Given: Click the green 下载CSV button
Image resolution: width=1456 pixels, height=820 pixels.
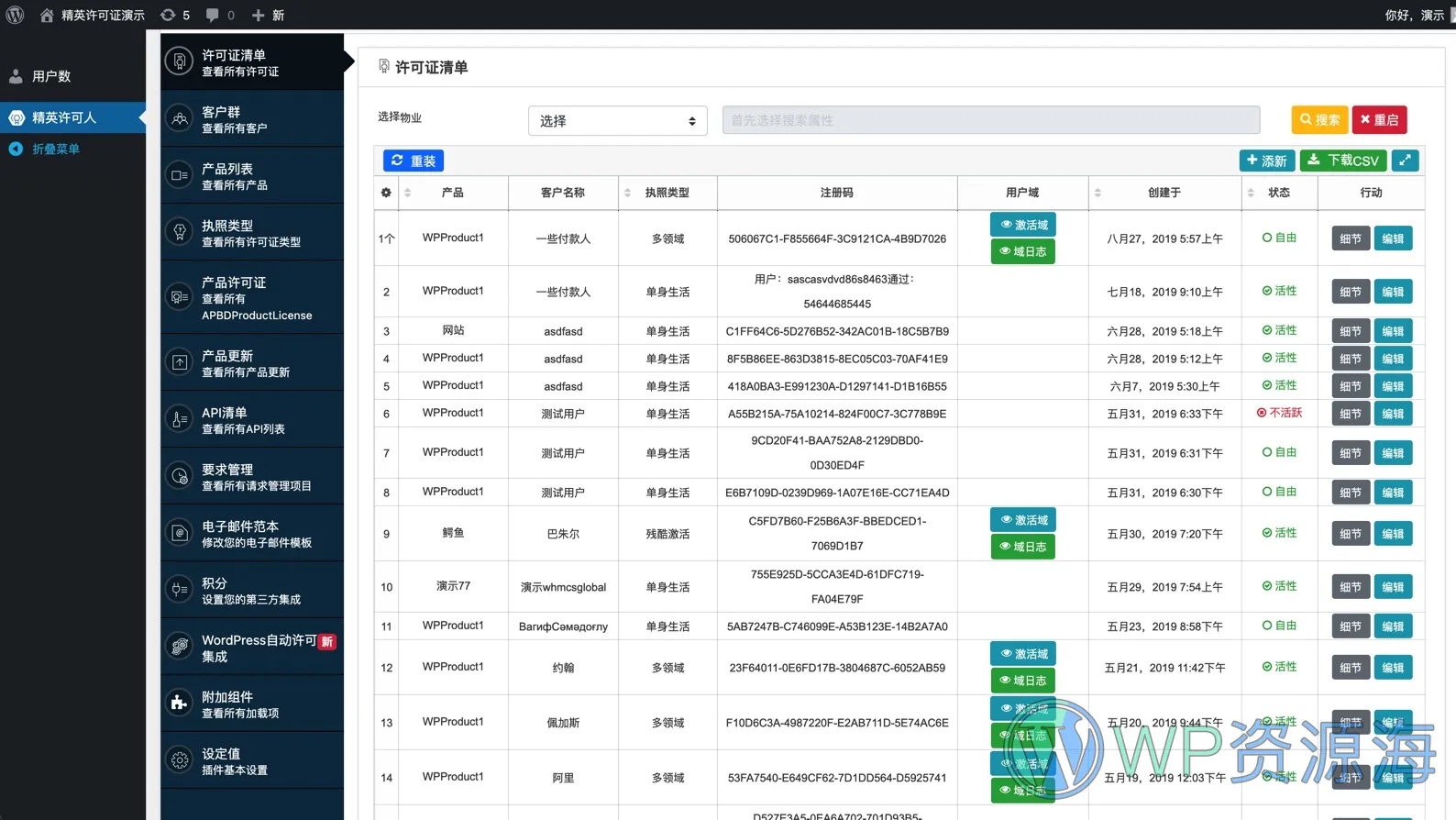Looking at the screenshot, I should [1342, 161].
